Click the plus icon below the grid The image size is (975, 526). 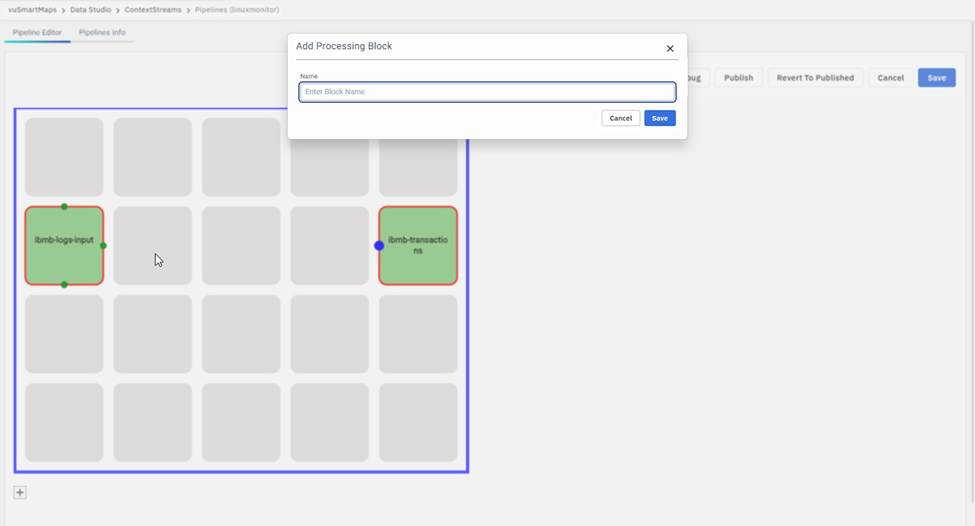[20, 492]
